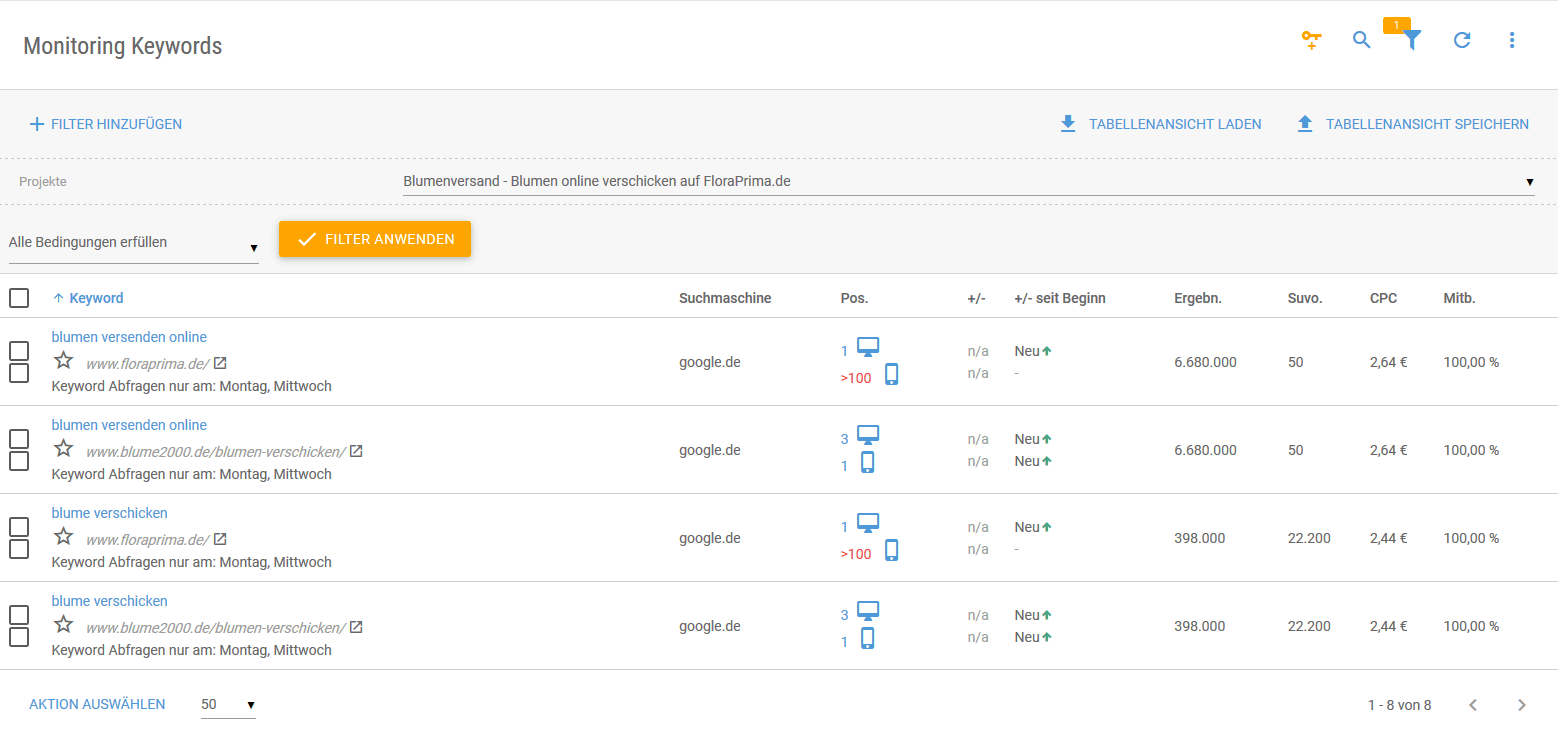The height and width of the screenshot is (740, 1558).
Task: Click the desktop monitor icon for 'blumen versenden online'
Action: coord(867,345)
